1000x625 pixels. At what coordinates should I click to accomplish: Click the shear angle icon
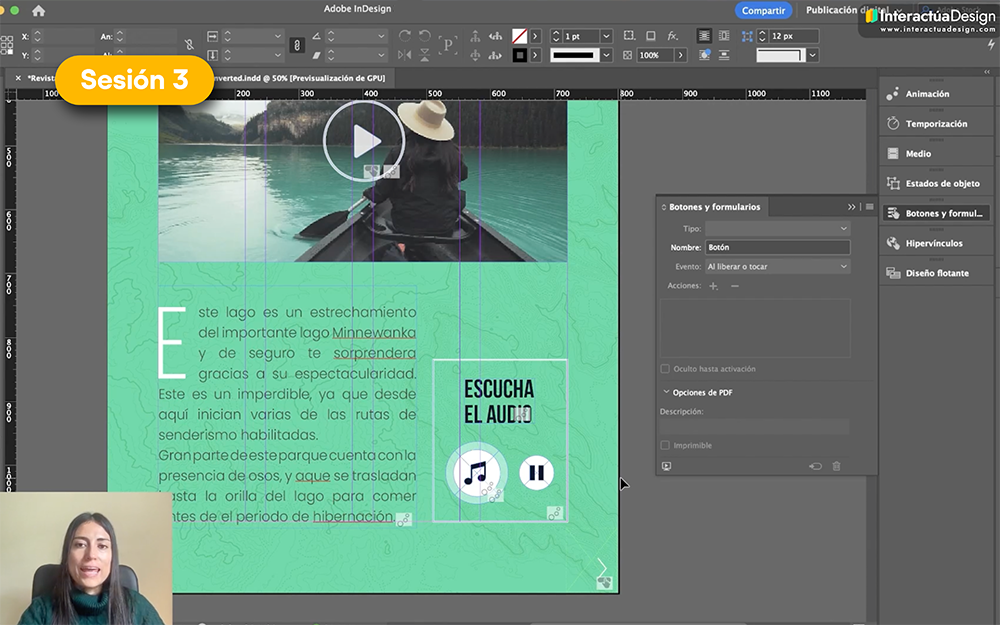point(316,55)
